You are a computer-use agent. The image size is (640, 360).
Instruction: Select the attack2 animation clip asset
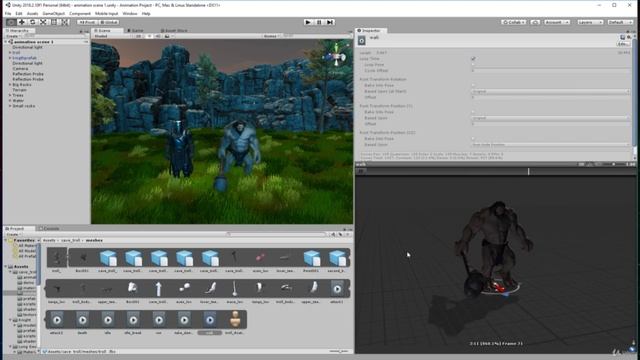pos(57,320)
